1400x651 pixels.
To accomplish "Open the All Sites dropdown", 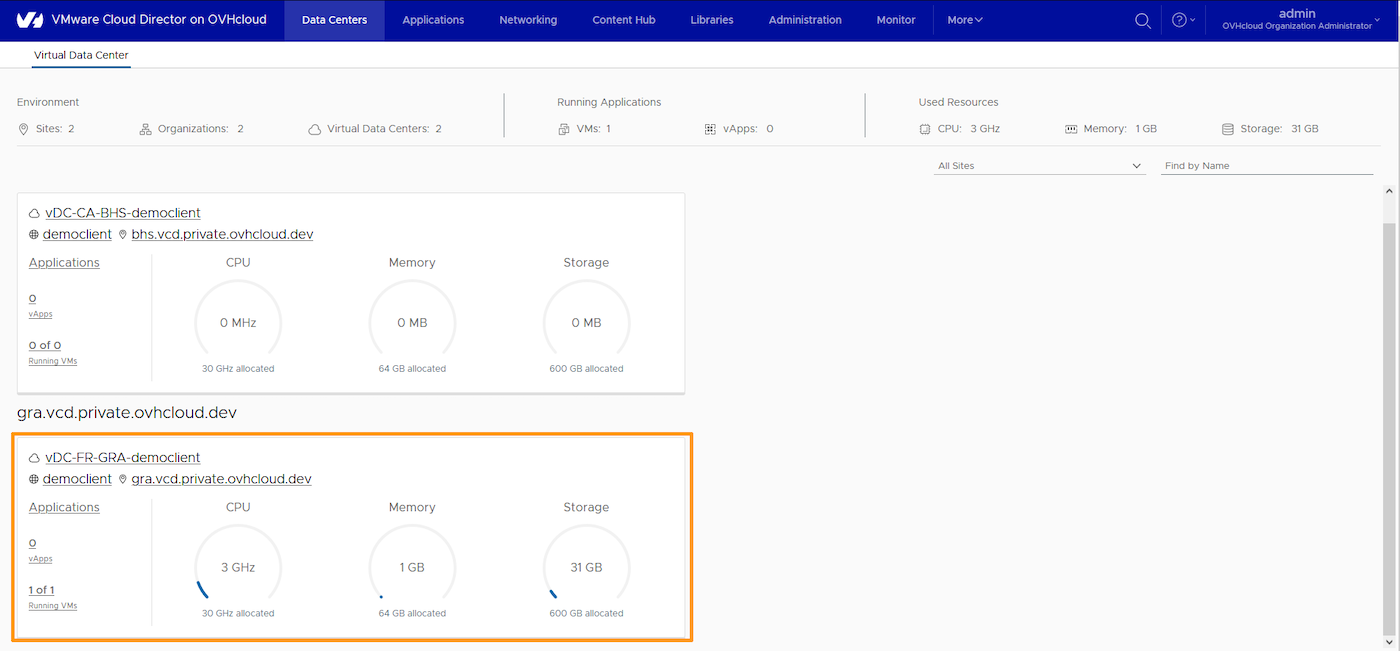I will [1038, 165].
